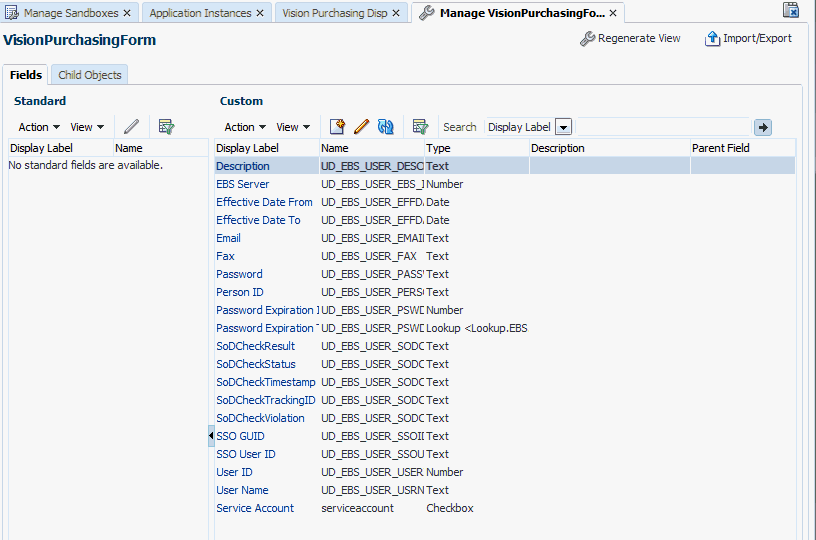Click the custom fields search input box
This screenshot has width=816, height=540.
coord(663,127)
